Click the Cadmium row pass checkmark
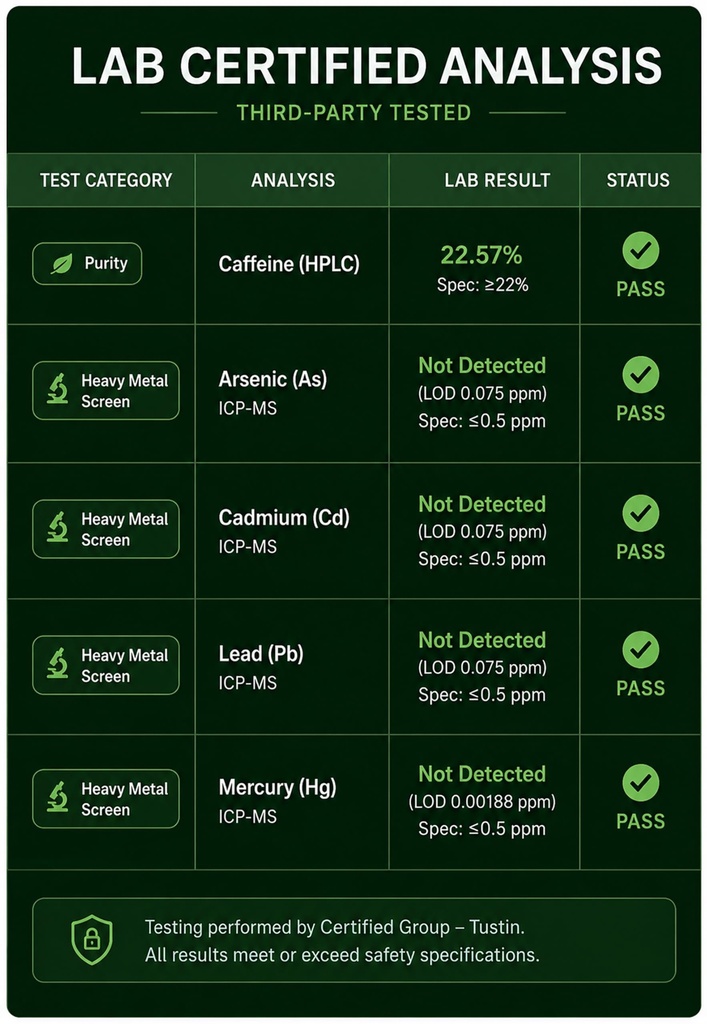This screenshot has height=1024, width=707. 640,513
